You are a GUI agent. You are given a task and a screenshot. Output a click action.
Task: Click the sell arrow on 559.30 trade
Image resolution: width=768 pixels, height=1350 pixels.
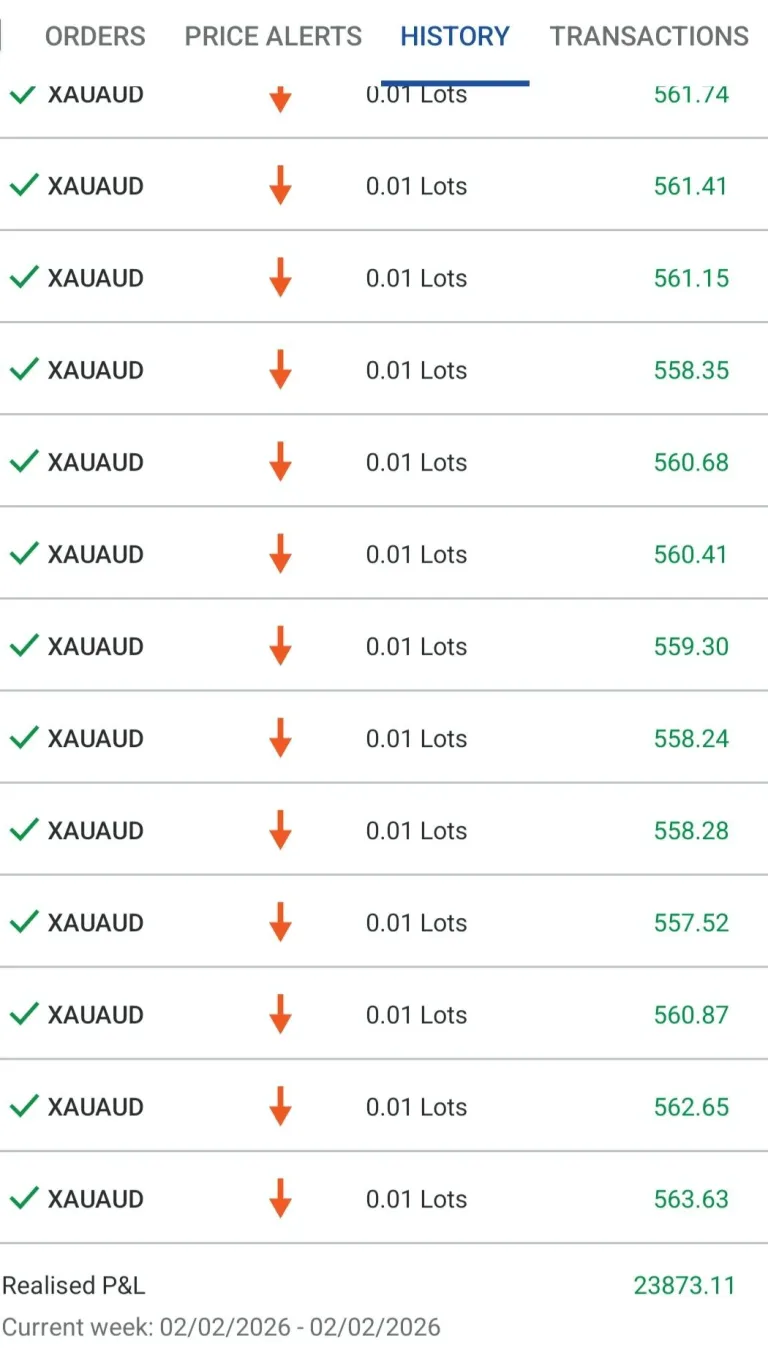[280, 646]
